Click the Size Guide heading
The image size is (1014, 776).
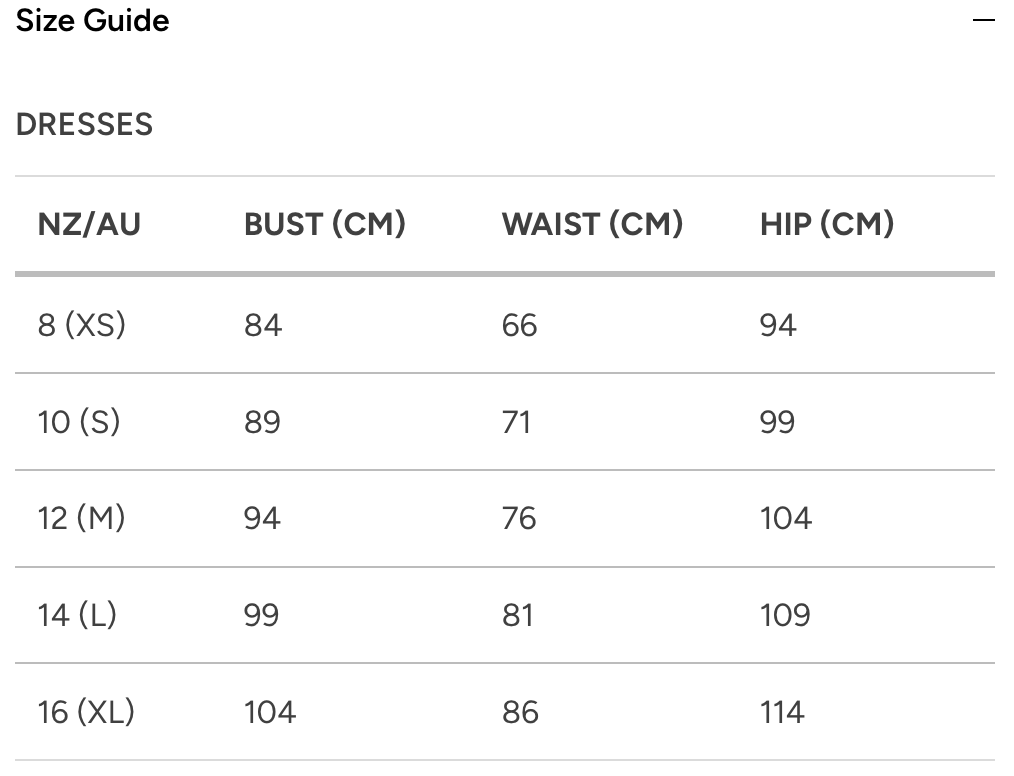point(92,20)
